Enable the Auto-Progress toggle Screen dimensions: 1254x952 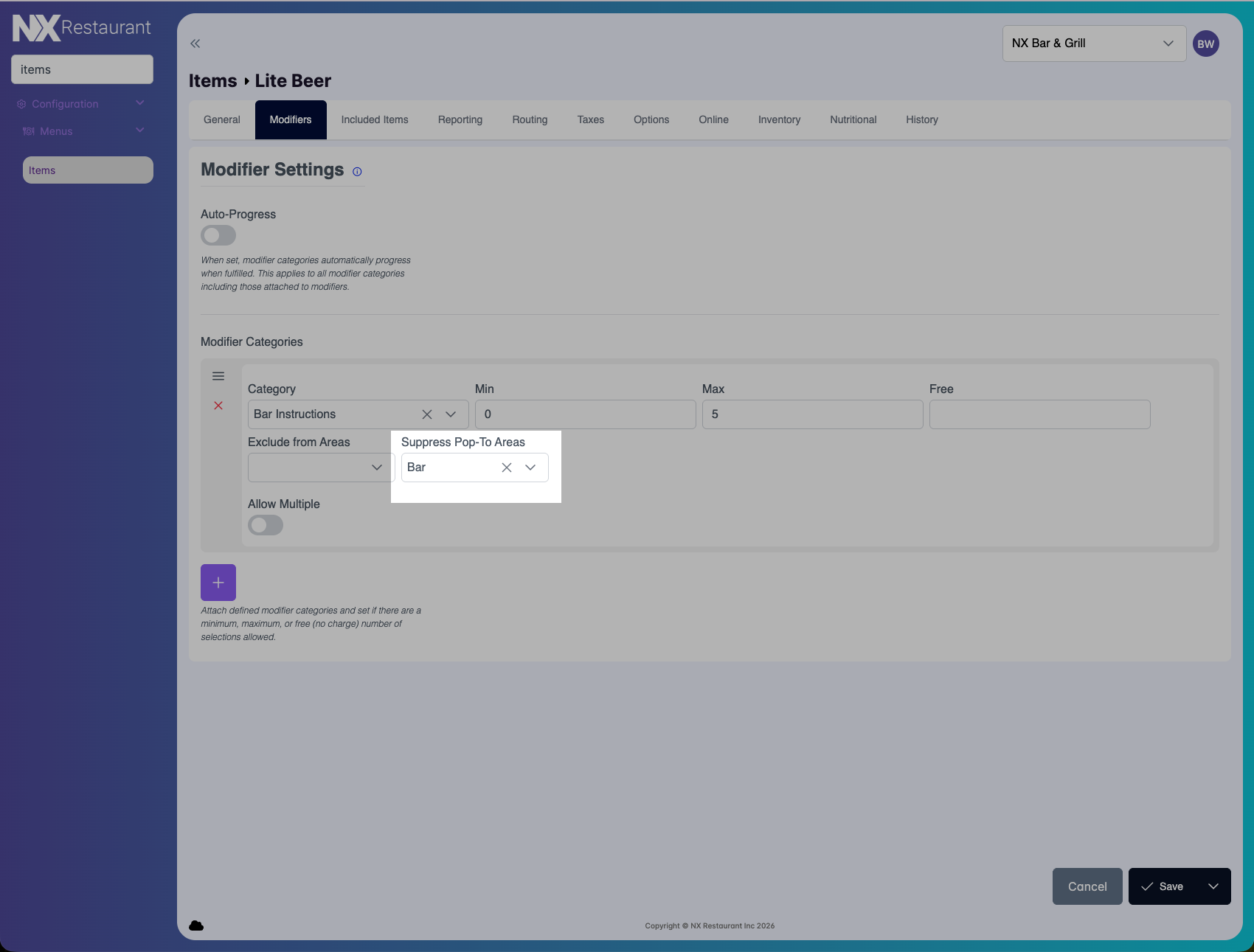click(218, 235)
